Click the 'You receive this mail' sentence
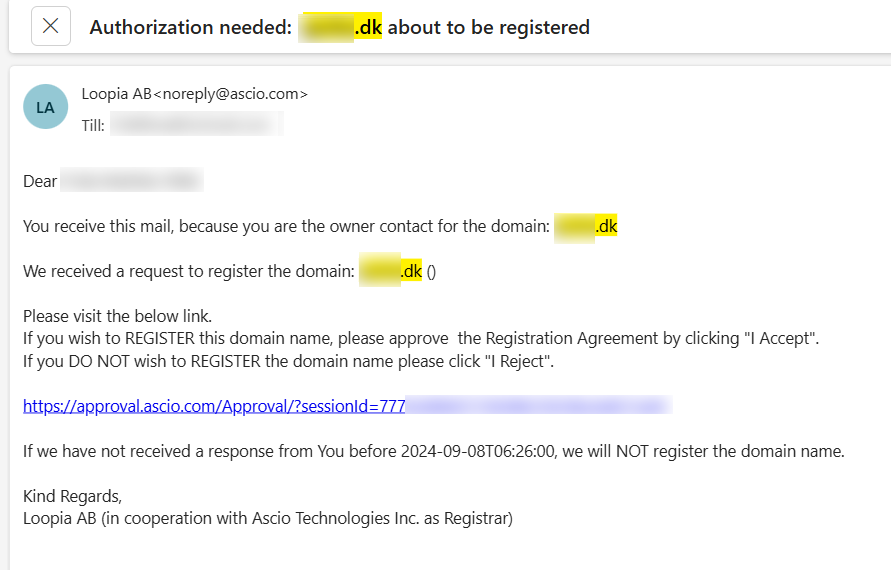The width and height of the screenshot is (891, 570). (x=286, y=227)
